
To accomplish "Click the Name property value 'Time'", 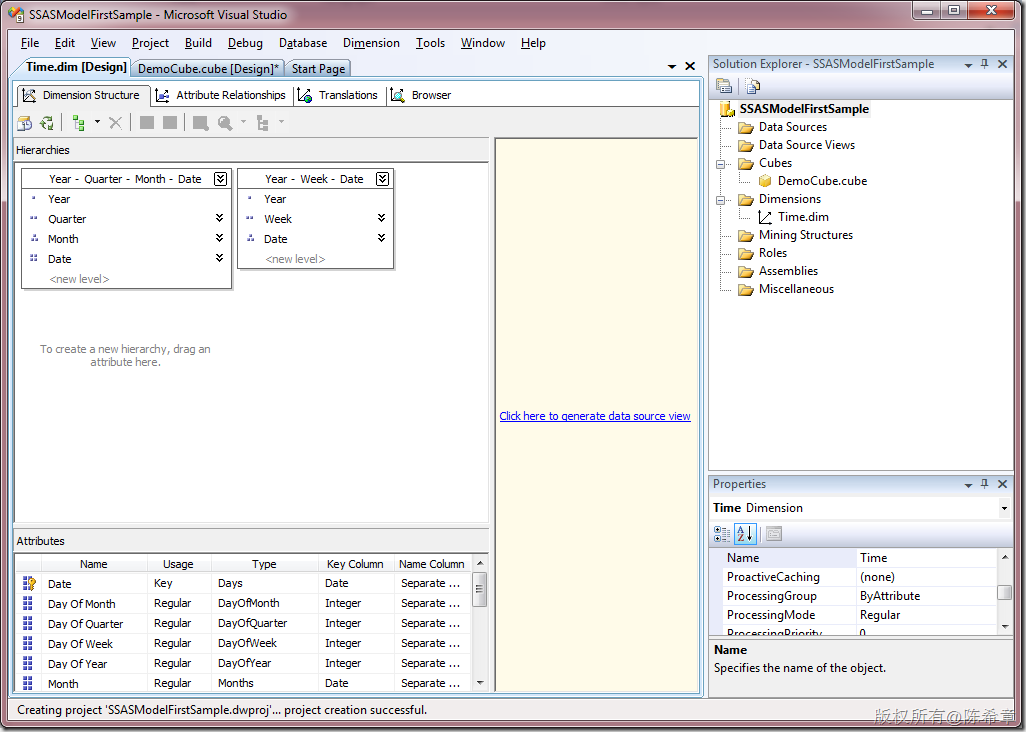I will click(926, 558).
